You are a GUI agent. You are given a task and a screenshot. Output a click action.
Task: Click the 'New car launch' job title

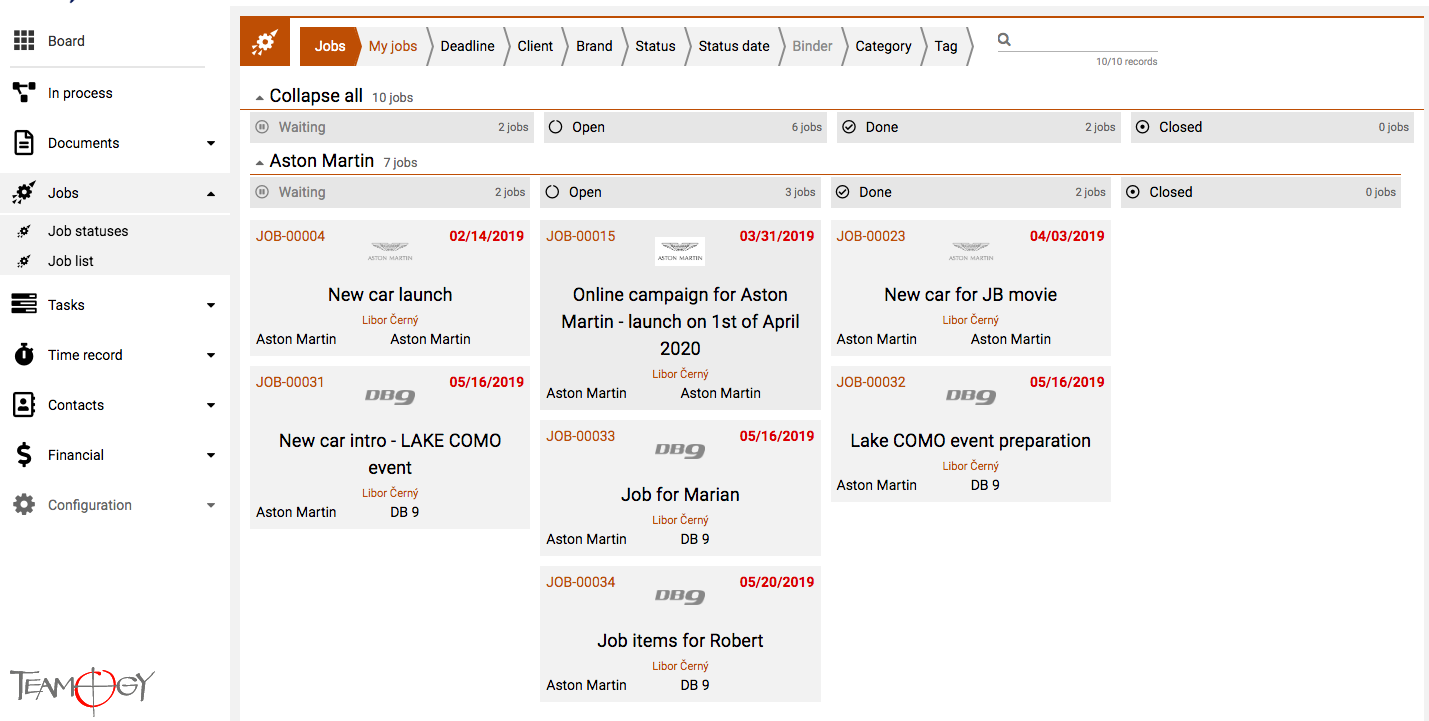click(390, 295)
